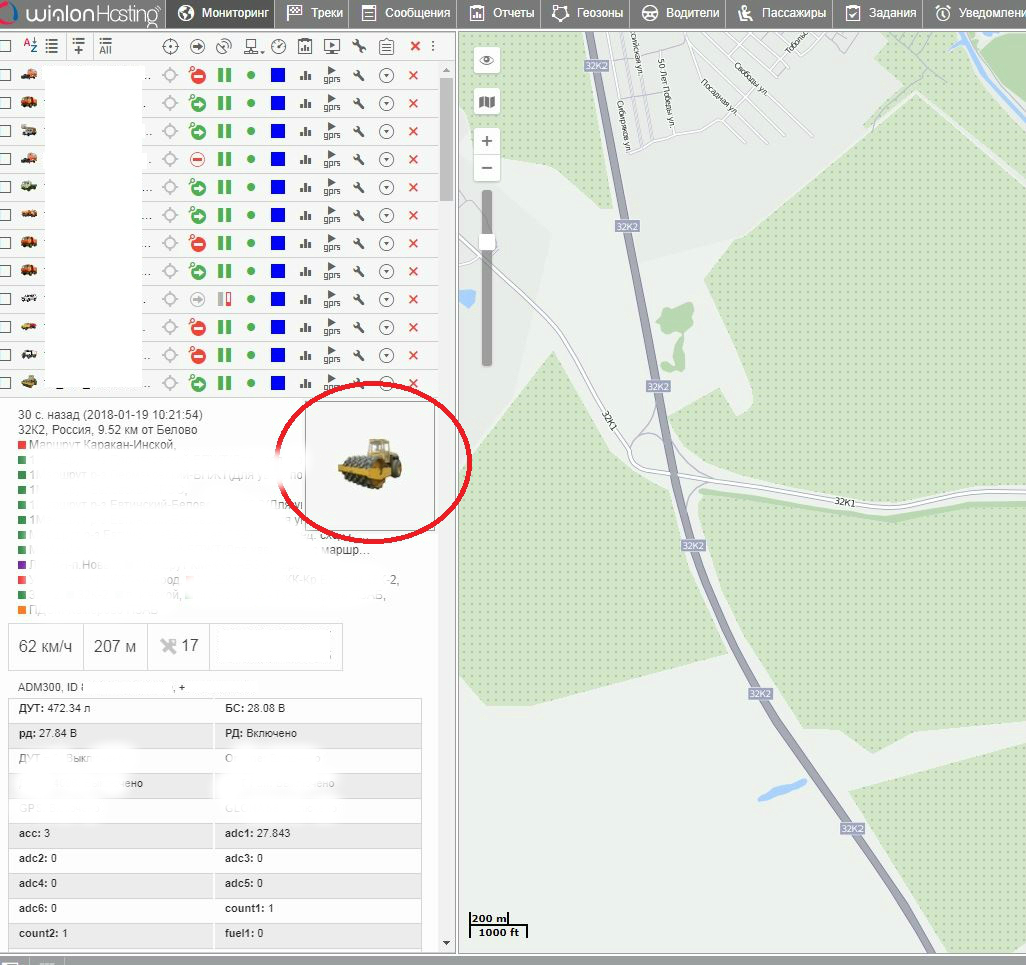Open the connection state dropdown in the header

point(253,46)
